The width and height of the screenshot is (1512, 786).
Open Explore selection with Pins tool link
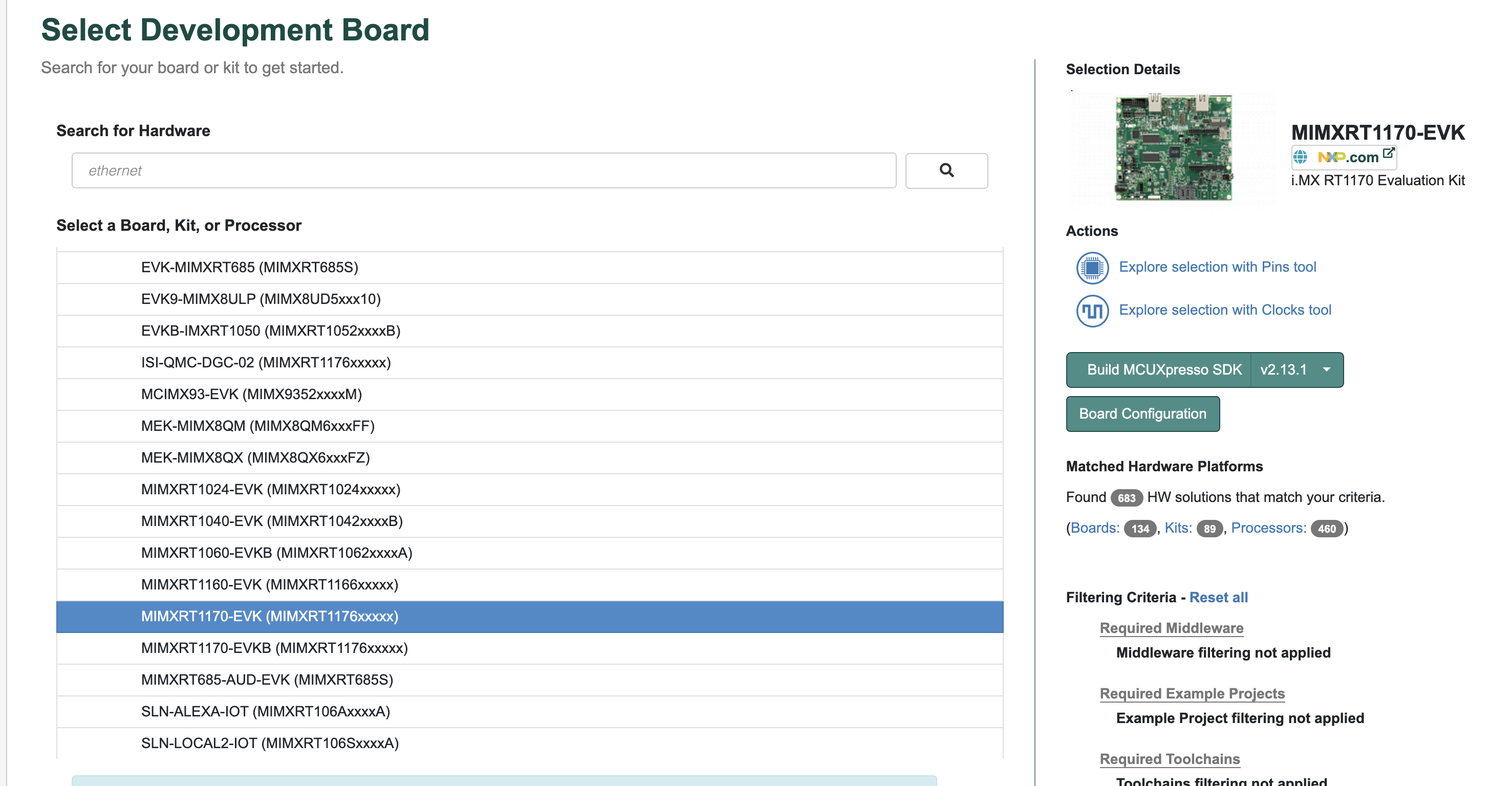click(x=1217, y=267)
